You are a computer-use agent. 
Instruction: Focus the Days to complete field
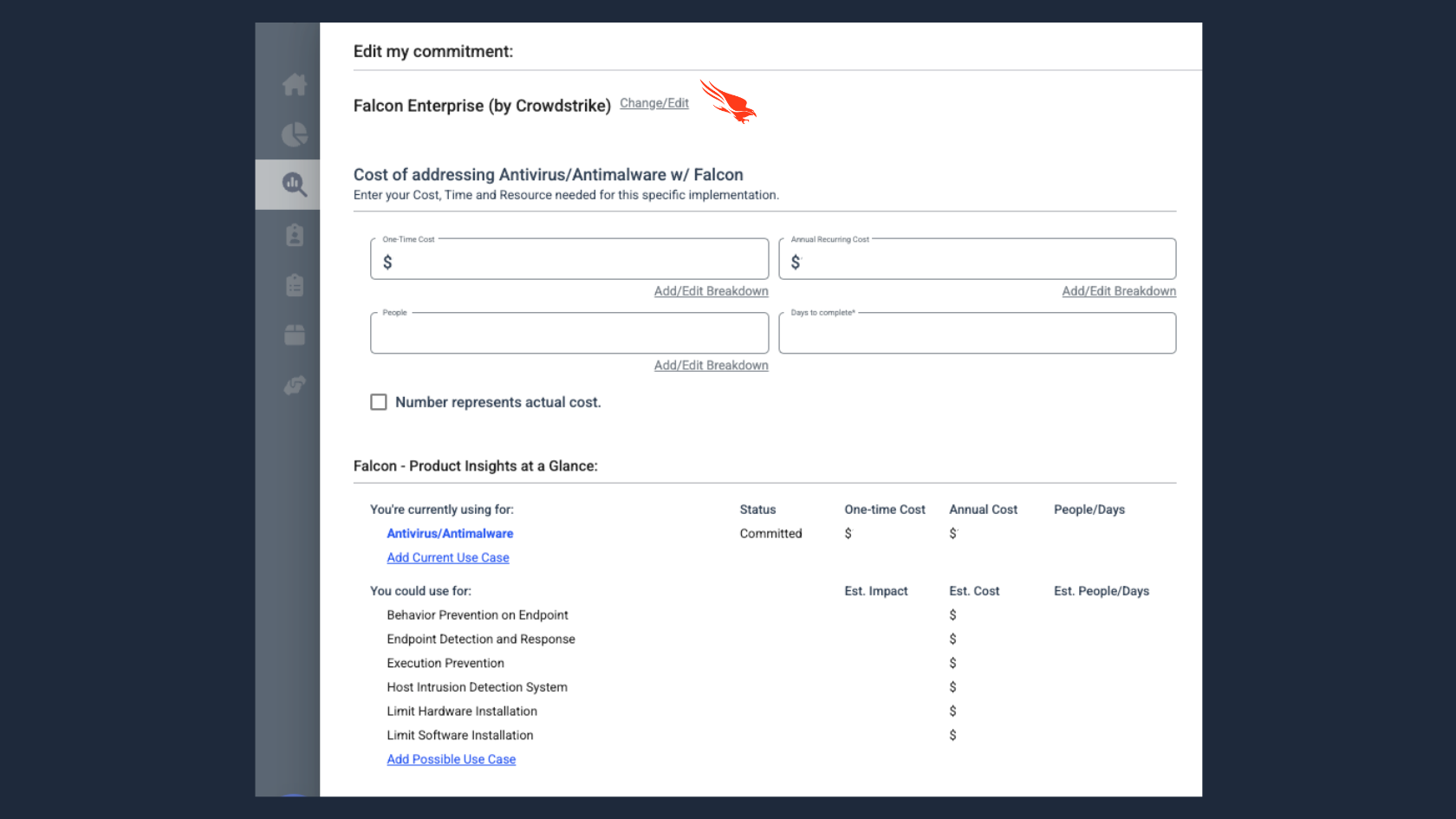point(978,333)
